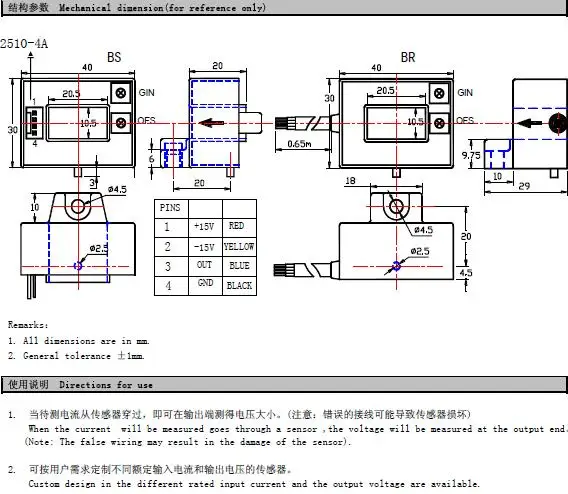
Task: Click the '29' width dimension
Action: pos(524,186)
